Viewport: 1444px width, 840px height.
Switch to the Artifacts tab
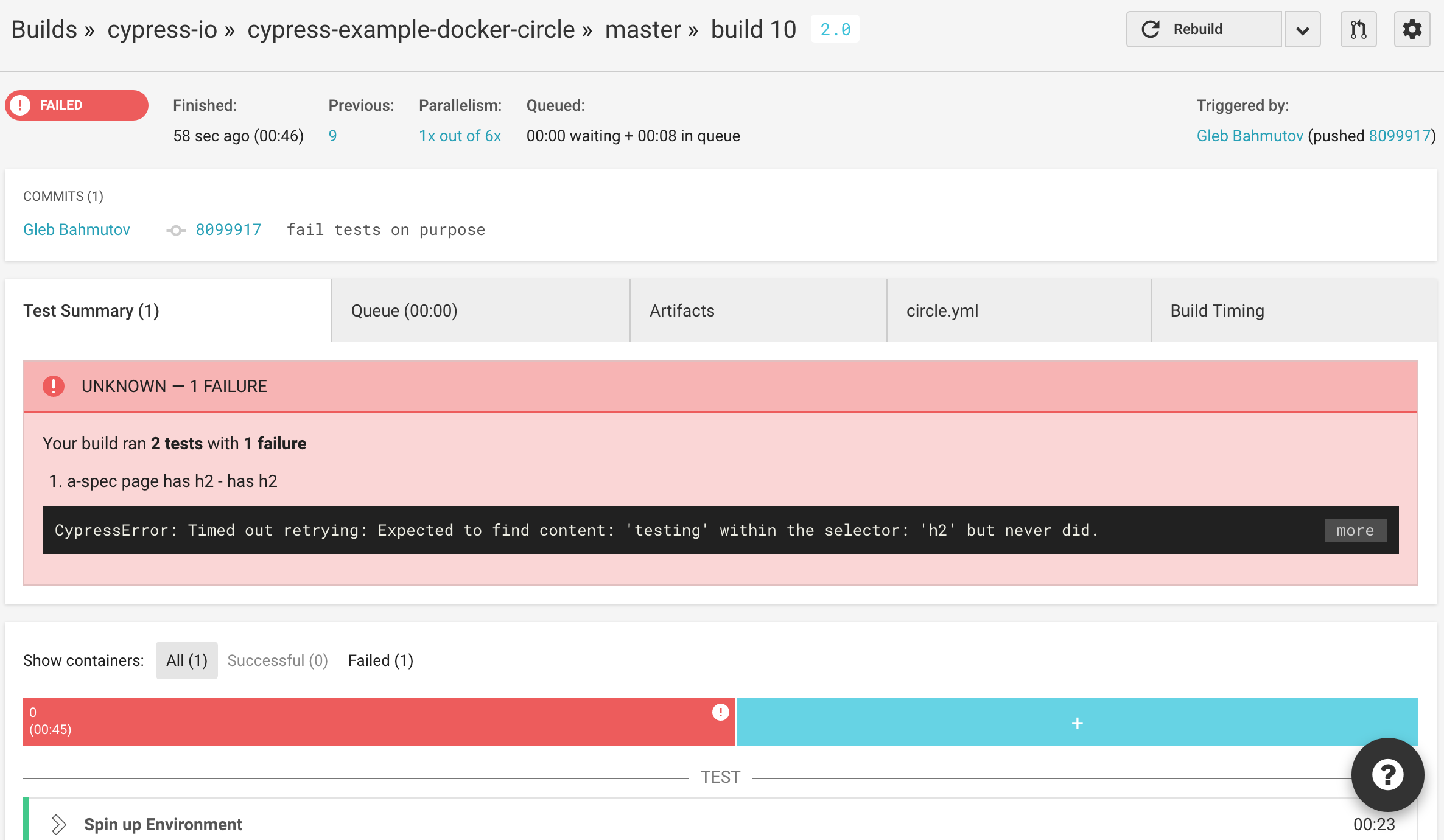(x=682, y=310)
